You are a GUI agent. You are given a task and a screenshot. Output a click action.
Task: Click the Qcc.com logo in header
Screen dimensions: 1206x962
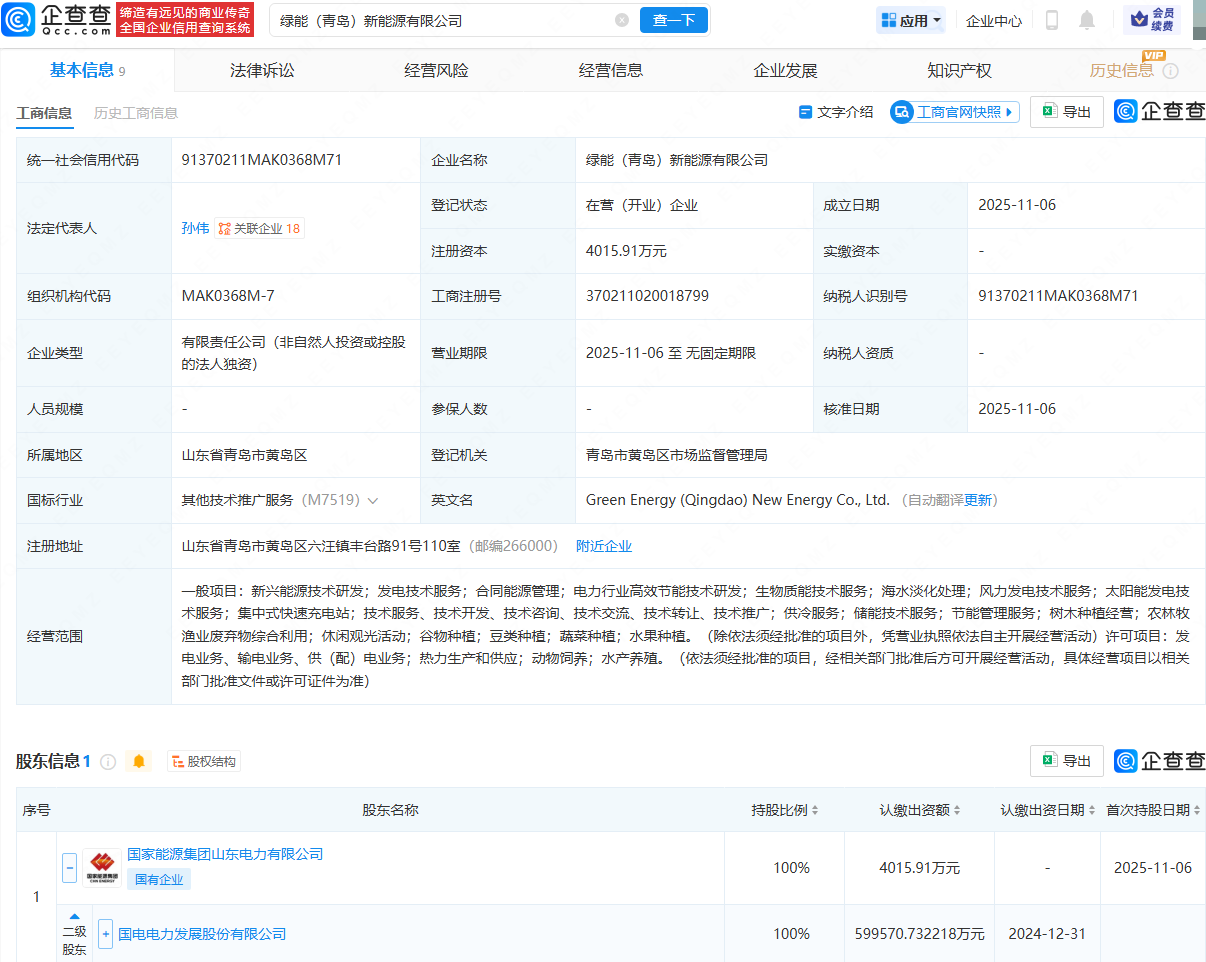coord(56,19)
